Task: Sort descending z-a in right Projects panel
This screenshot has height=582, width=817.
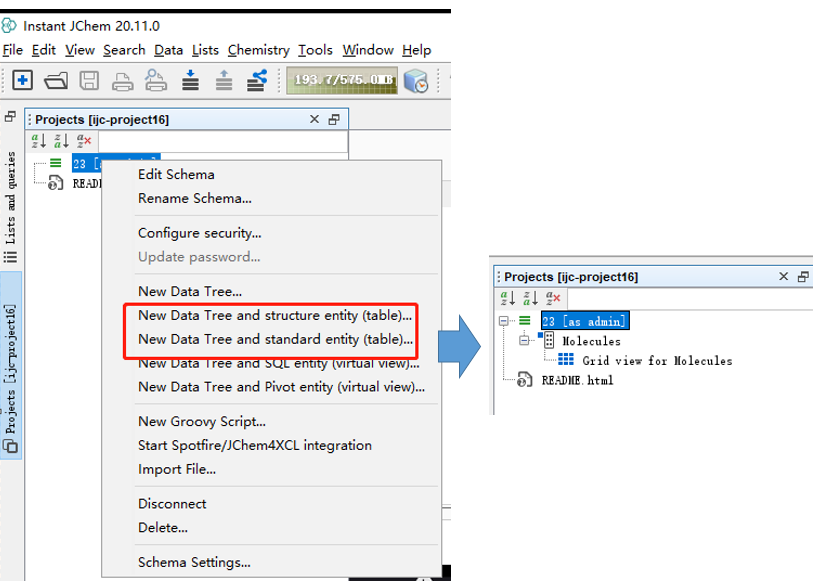Action: click(530, 299)
